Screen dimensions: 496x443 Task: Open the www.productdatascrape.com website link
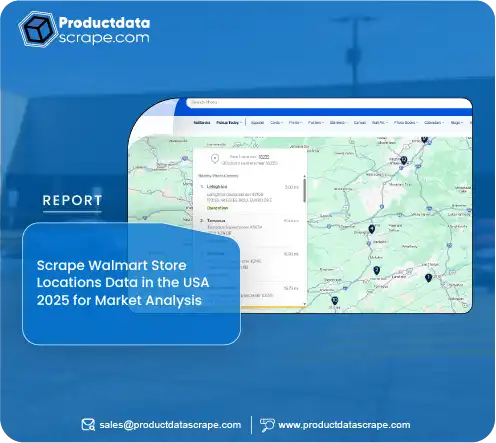tap(344, 425)
